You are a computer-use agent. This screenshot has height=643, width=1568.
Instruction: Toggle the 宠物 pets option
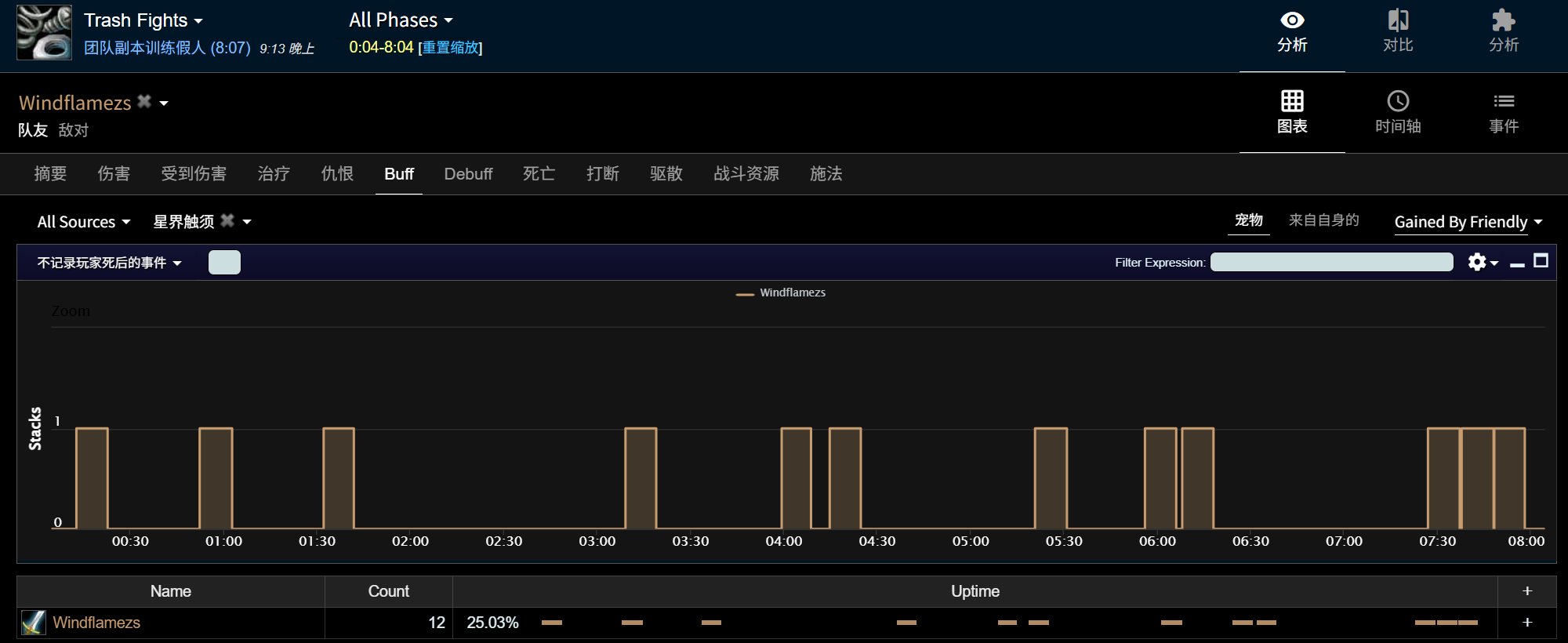click(x=1248, y=220)
